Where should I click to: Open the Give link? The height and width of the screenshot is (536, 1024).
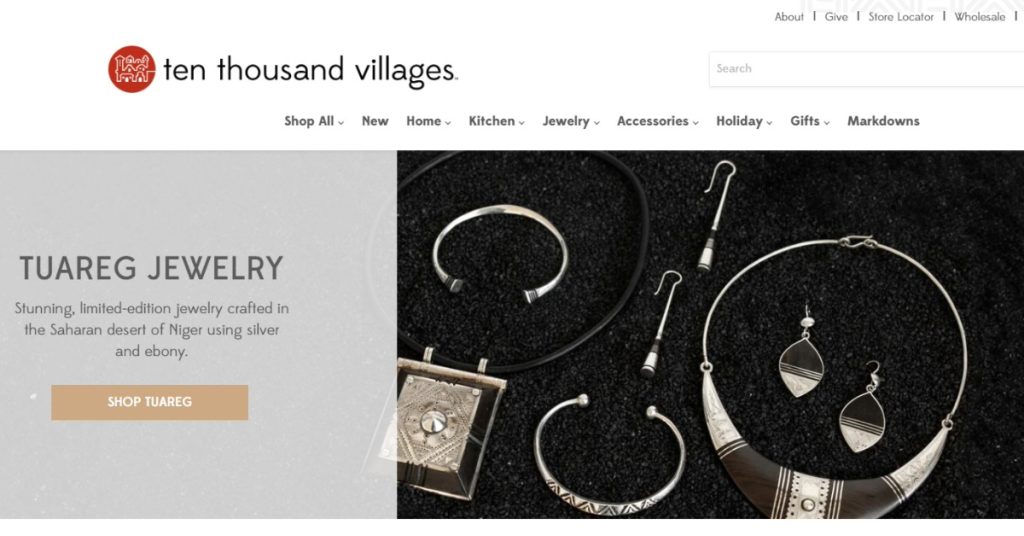[x=836, y=17]
